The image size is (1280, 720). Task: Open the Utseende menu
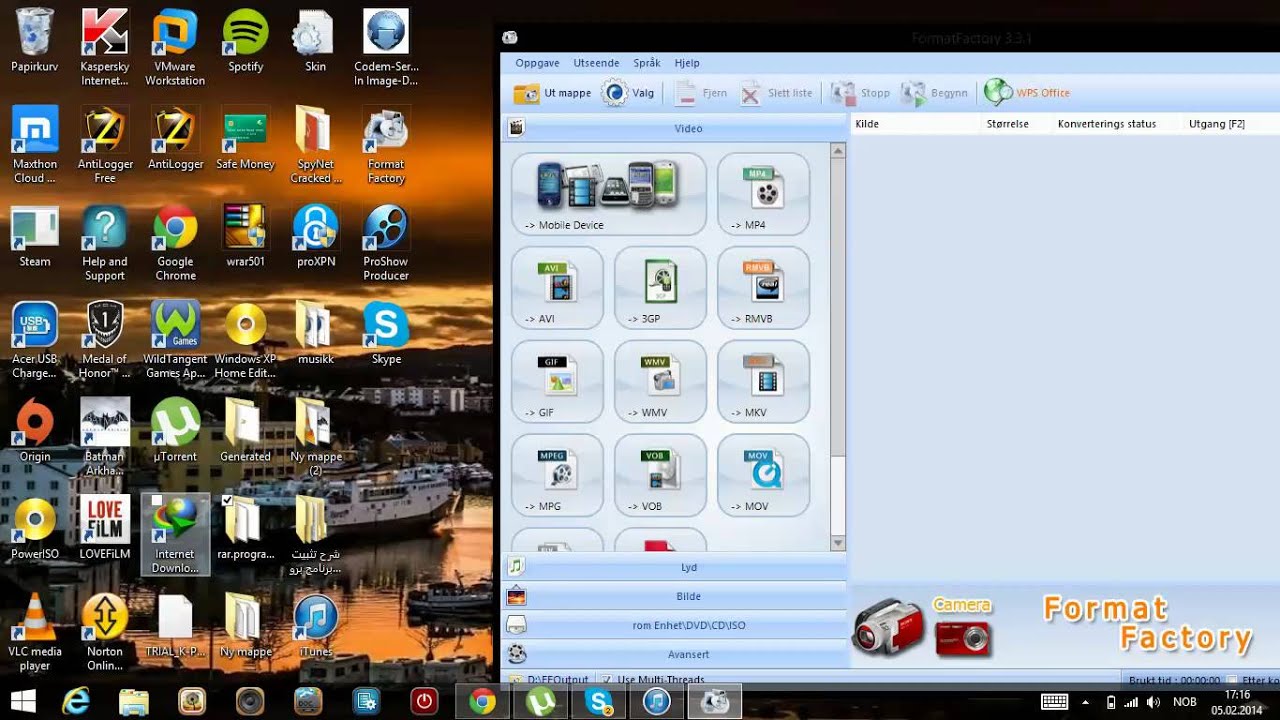[x=596, y=63]
